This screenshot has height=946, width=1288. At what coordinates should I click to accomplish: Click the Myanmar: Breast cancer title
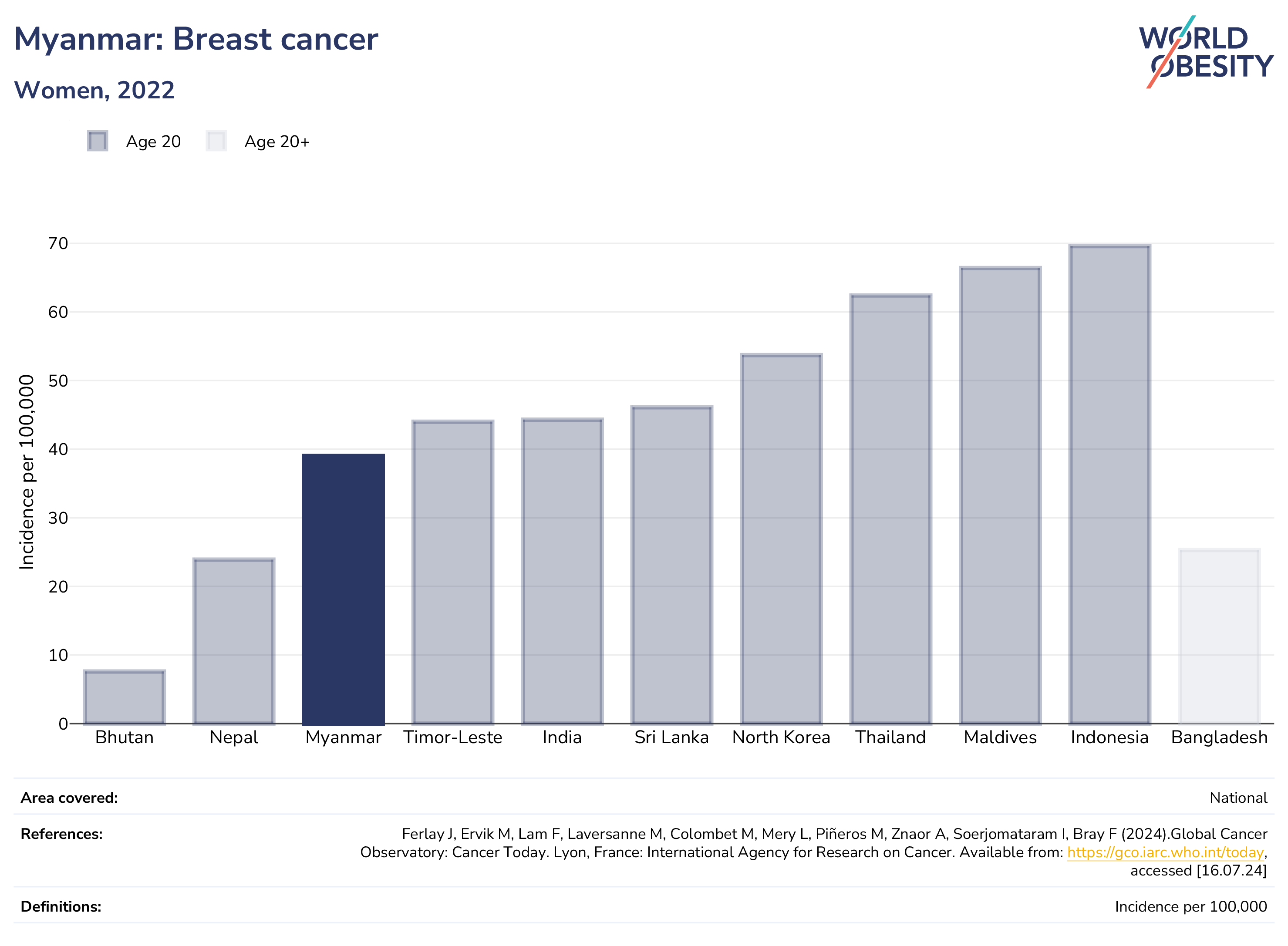[196, 39]
